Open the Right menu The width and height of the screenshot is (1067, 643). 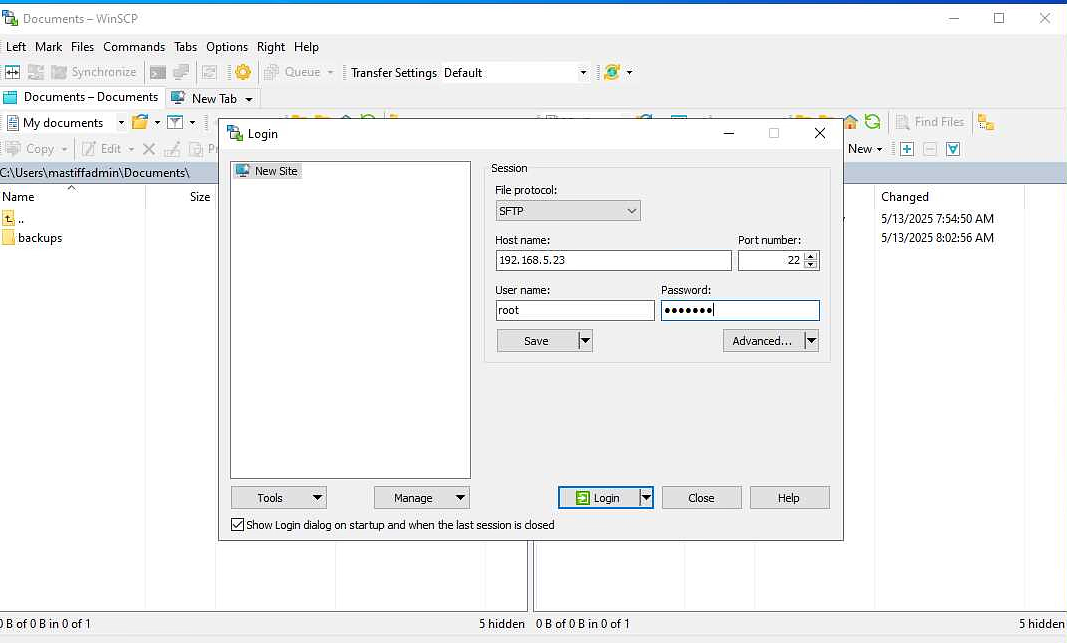pyautogui.click(x=271, y=47)
